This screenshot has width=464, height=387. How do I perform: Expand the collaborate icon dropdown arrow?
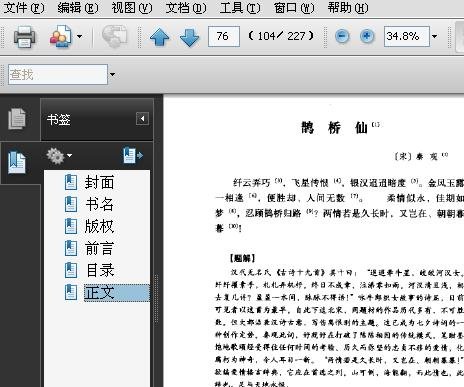click(79, 36)
